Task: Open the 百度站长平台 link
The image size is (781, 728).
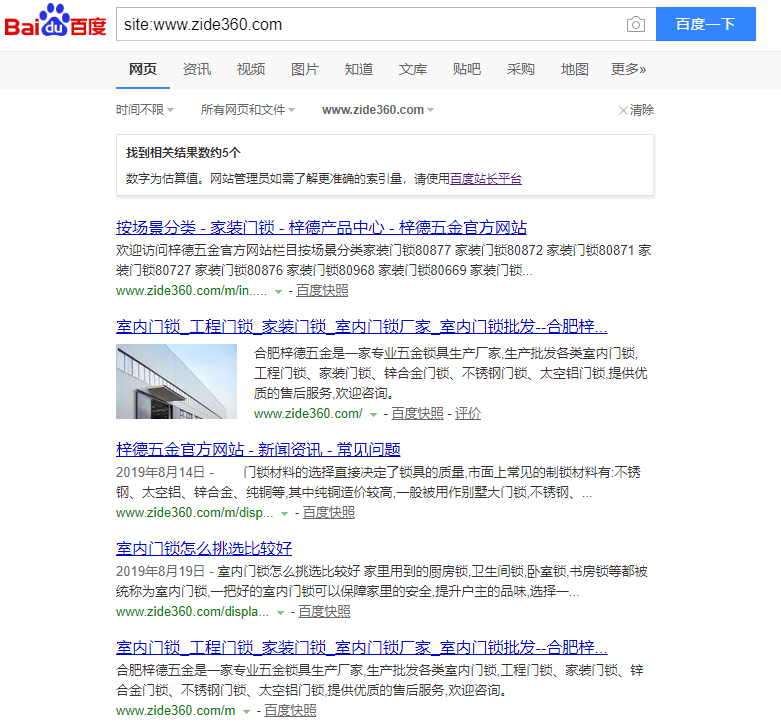Action: coord(486,179)
